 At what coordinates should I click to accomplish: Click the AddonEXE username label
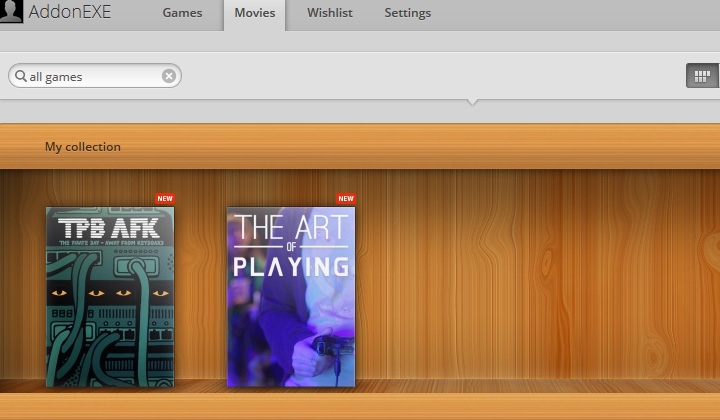[x=69, y=13]
